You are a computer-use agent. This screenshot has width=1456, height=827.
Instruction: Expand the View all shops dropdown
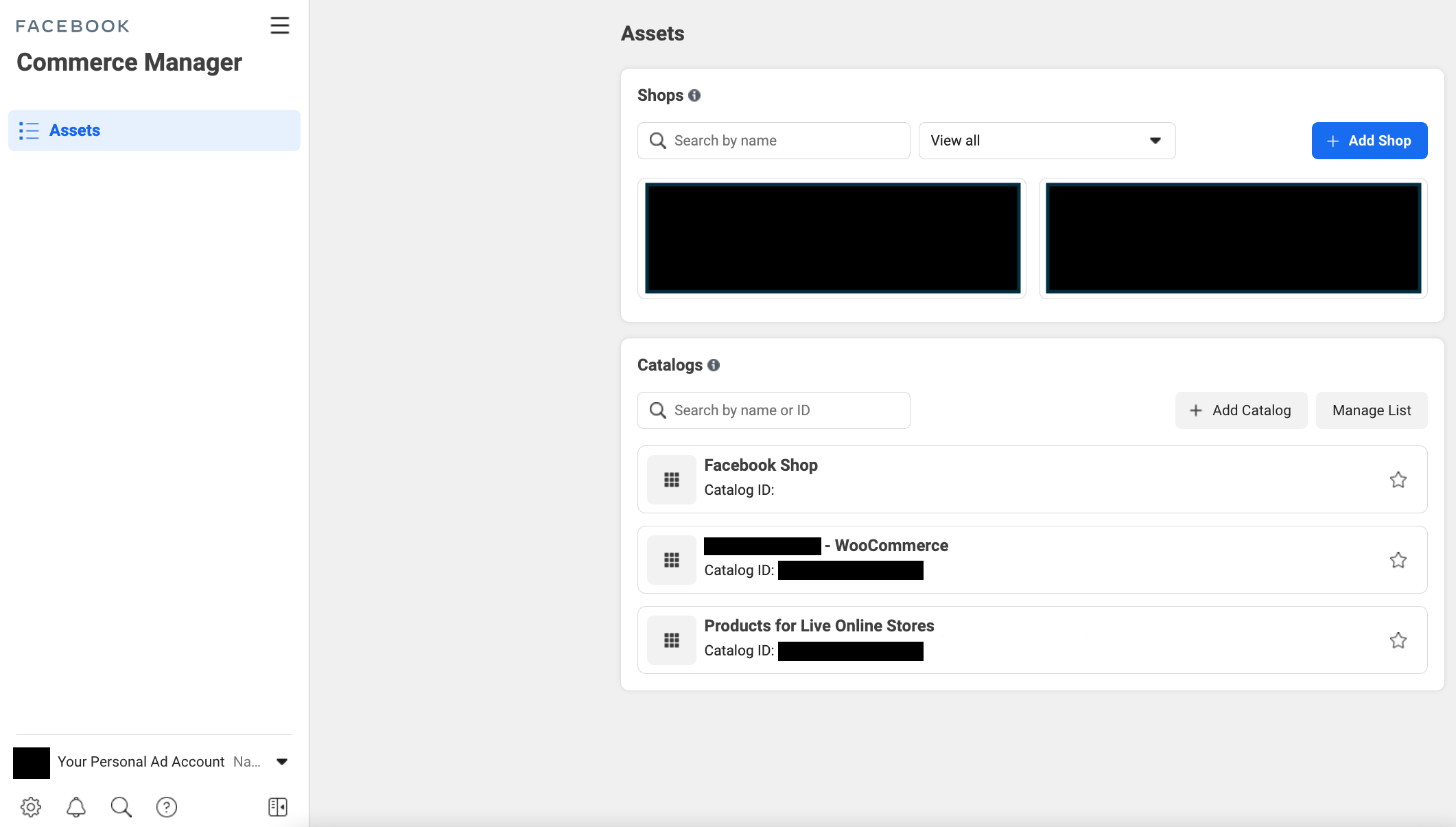[1046, 141]
